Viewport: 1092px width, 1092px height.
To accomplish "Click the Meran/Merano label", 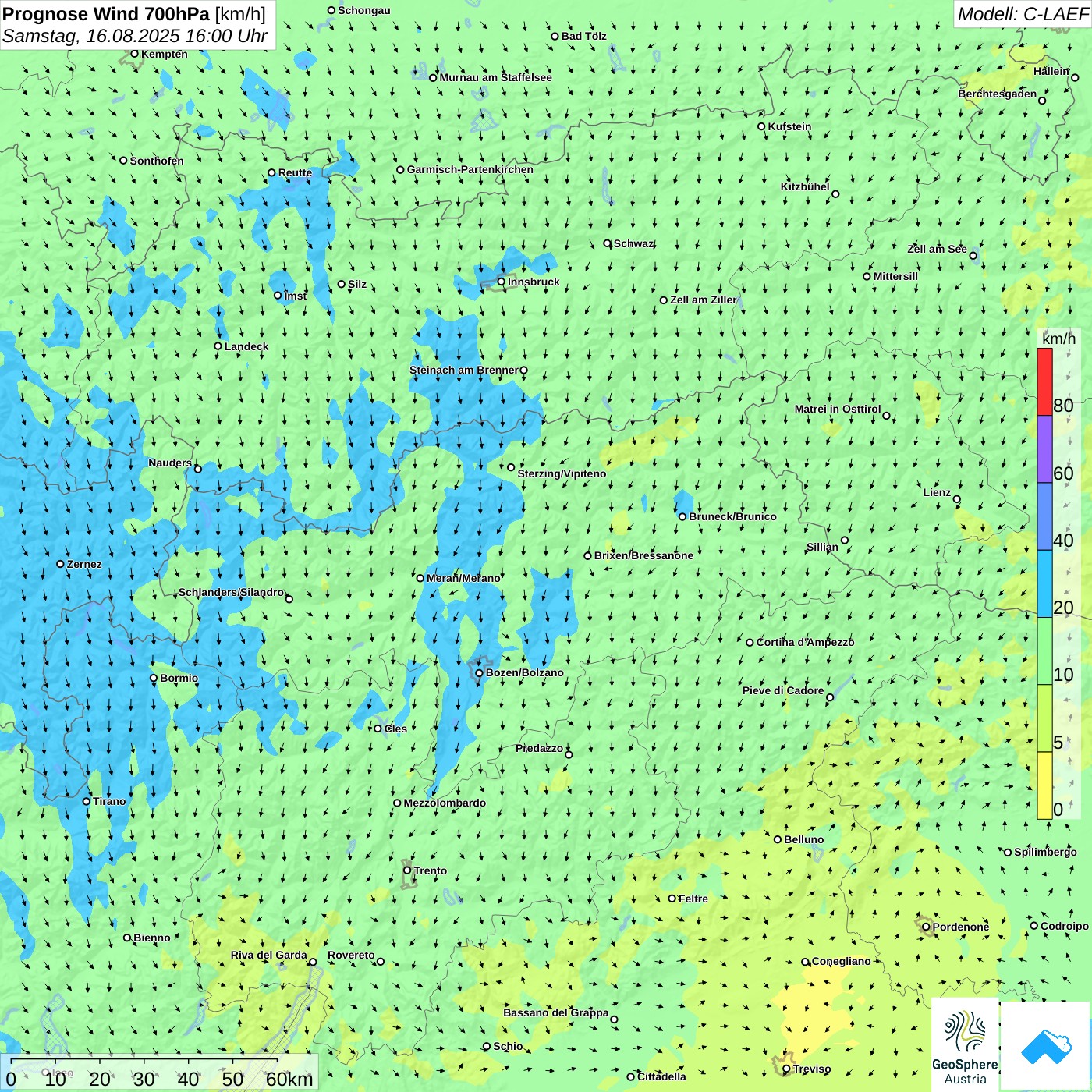I will (463, 578).
